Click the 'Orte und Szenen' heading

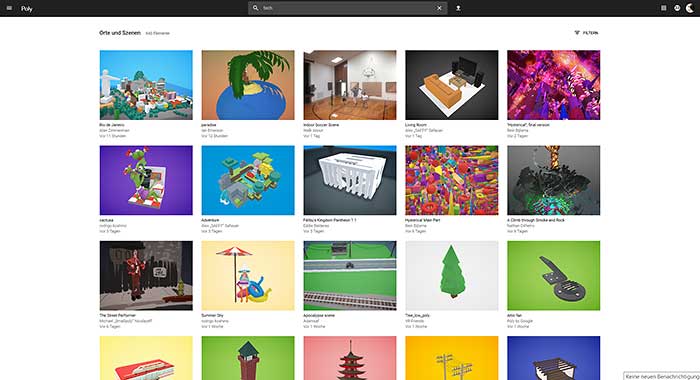click(x=120, y=33)
